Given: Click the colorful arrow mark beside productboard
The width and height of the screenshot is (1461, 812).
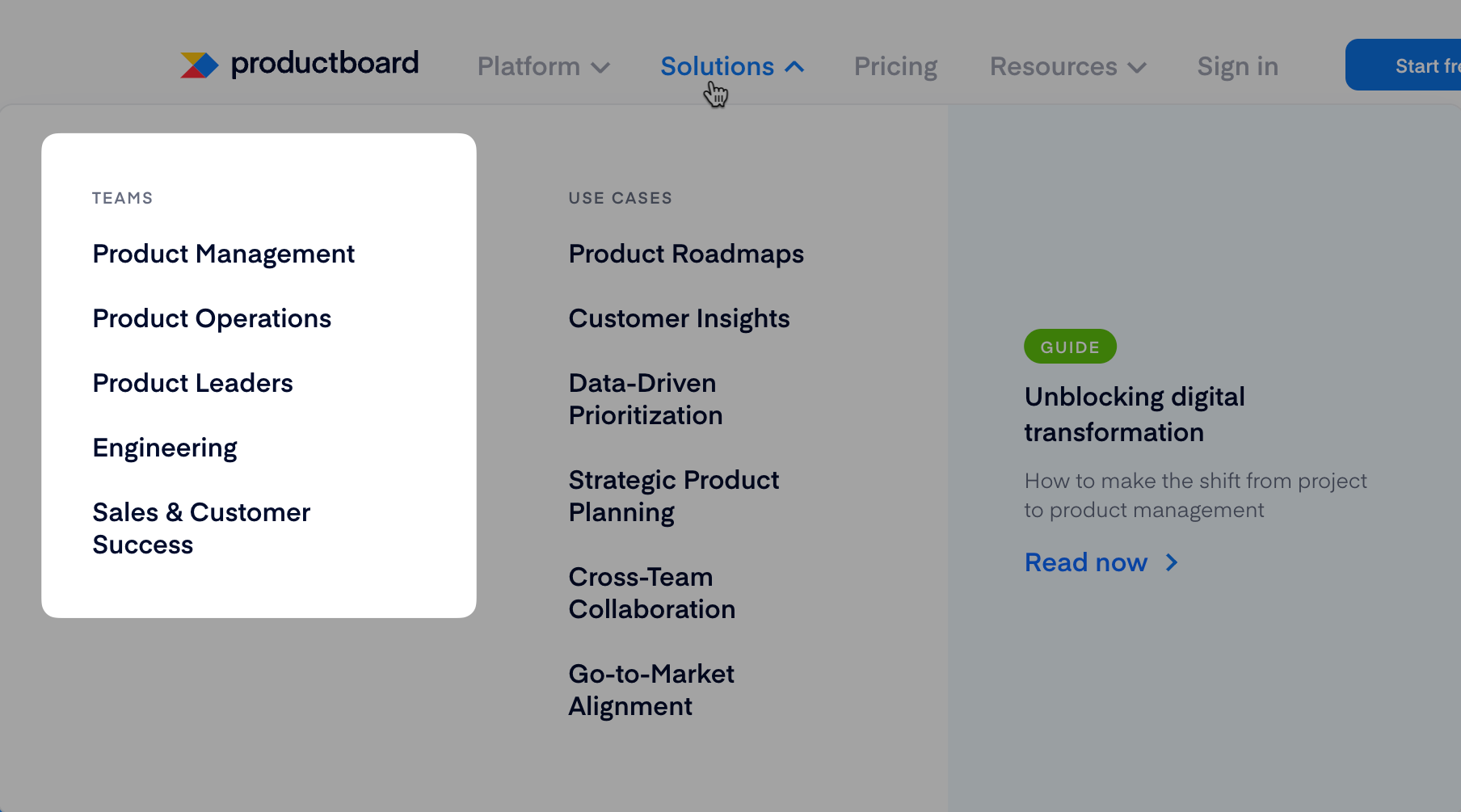Looking at the screenshot, I should pos(199,64).
